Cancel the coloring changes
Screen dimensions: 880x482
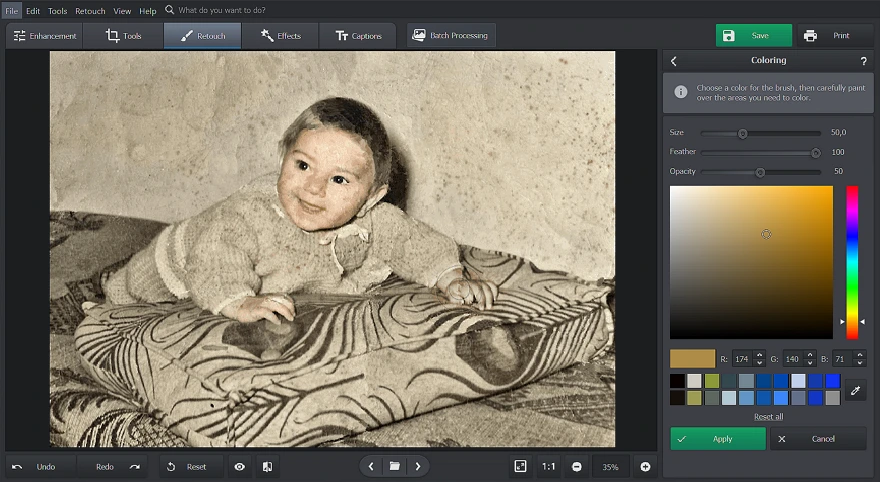pyautogui.click(x=818, y=439)
